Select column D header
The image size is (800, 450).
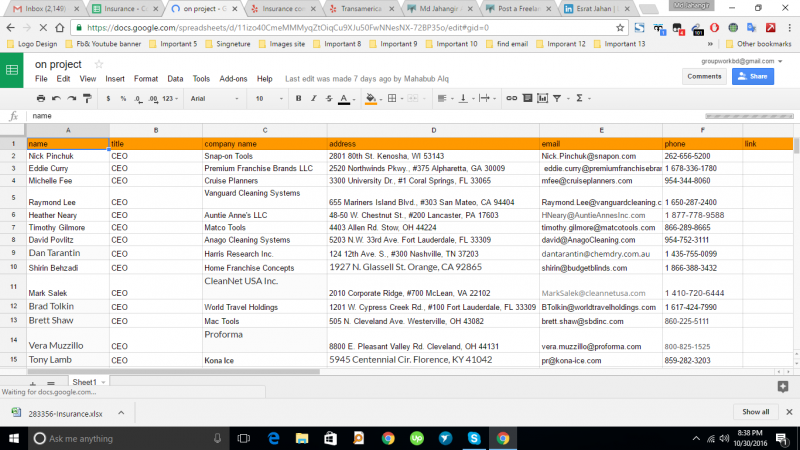(433, 131)
